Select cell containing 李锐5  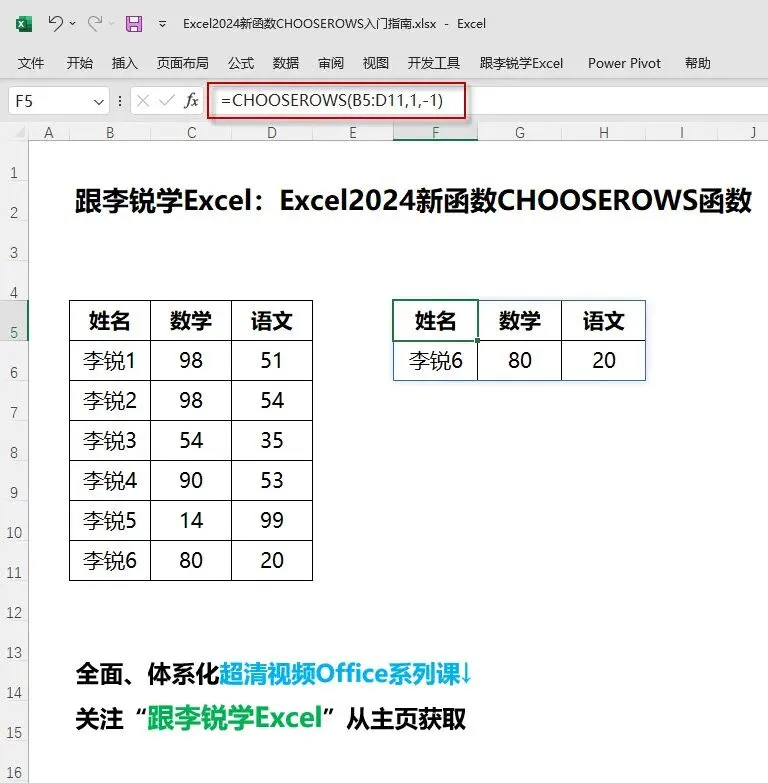(x=110, y=520)
